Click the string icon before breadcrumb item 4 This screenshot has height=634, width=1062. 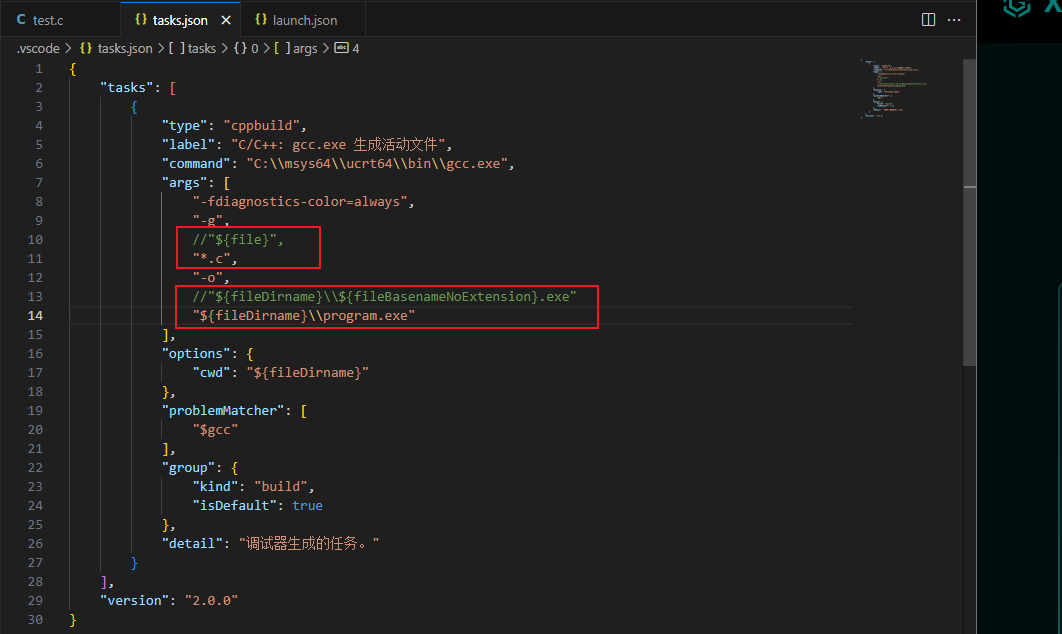(341, 48)
